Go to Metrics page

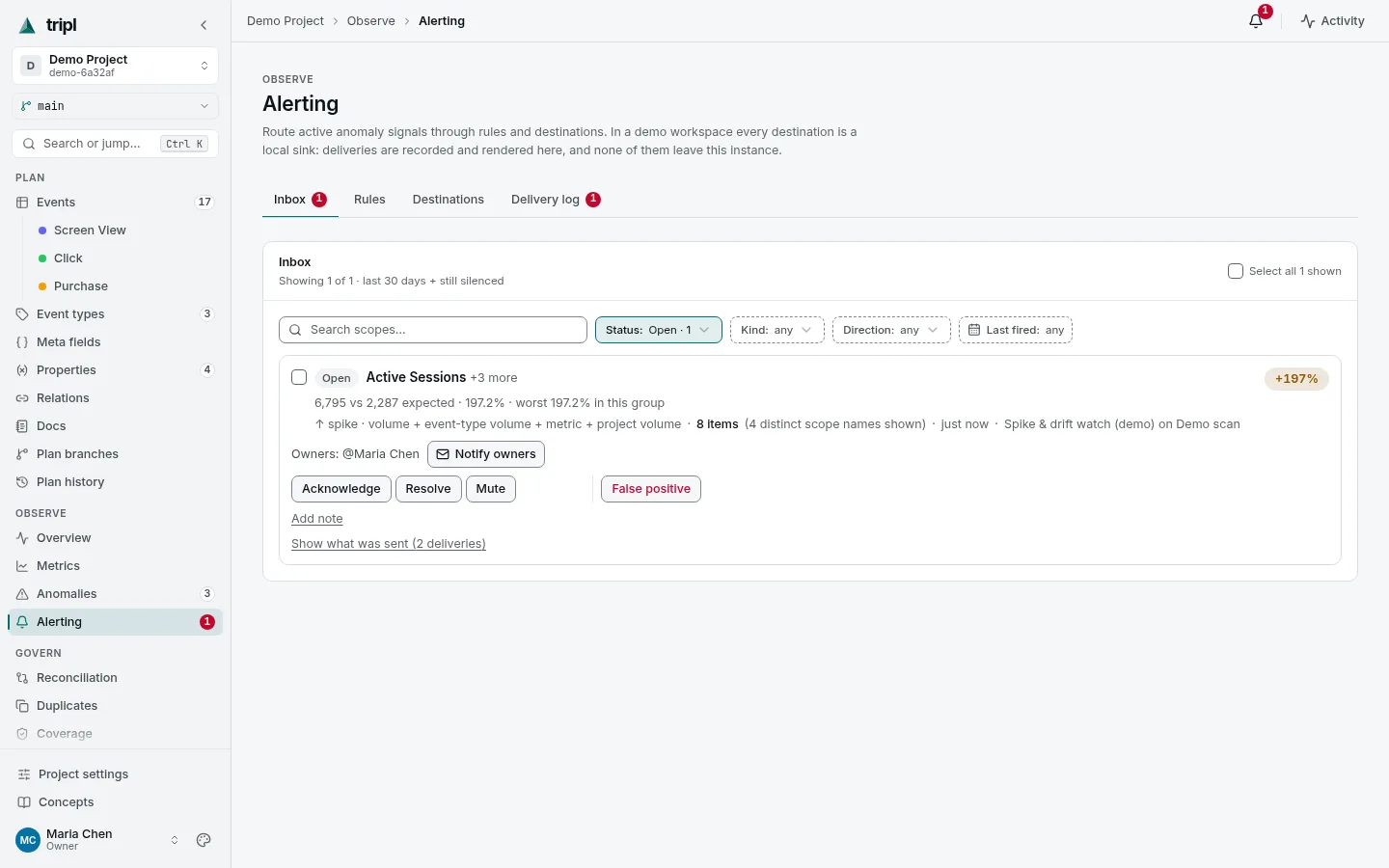click(116, 566)
